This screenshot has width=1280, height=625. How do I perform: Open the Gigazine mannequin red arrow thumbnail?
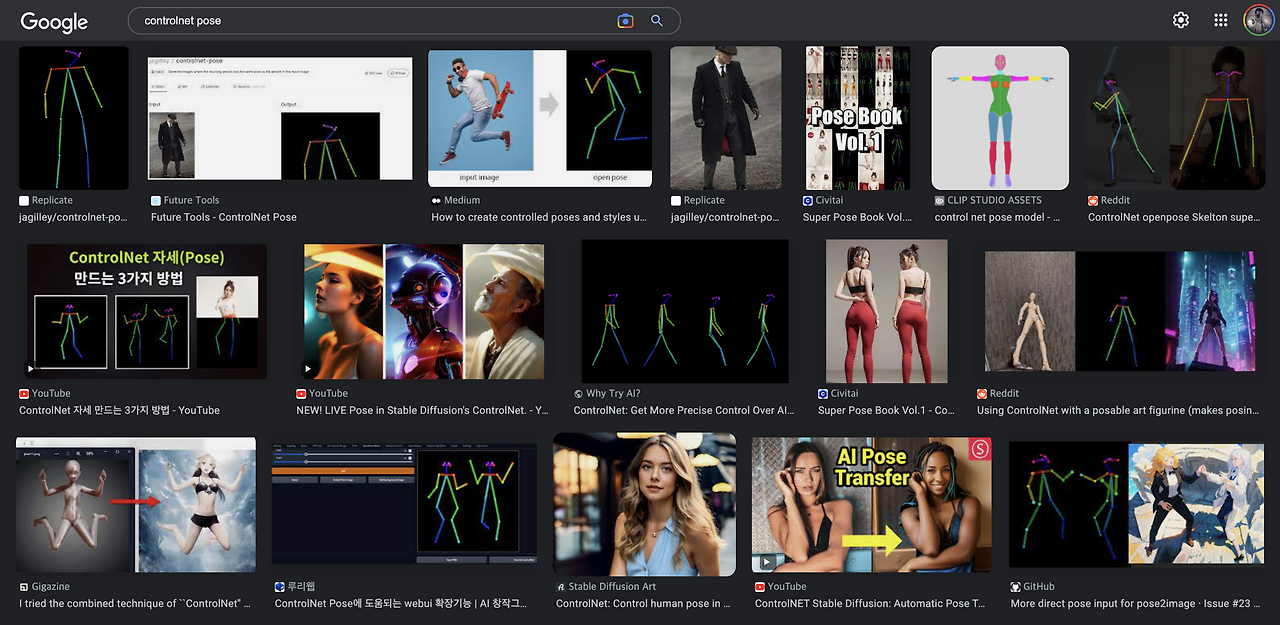[137, 506]
